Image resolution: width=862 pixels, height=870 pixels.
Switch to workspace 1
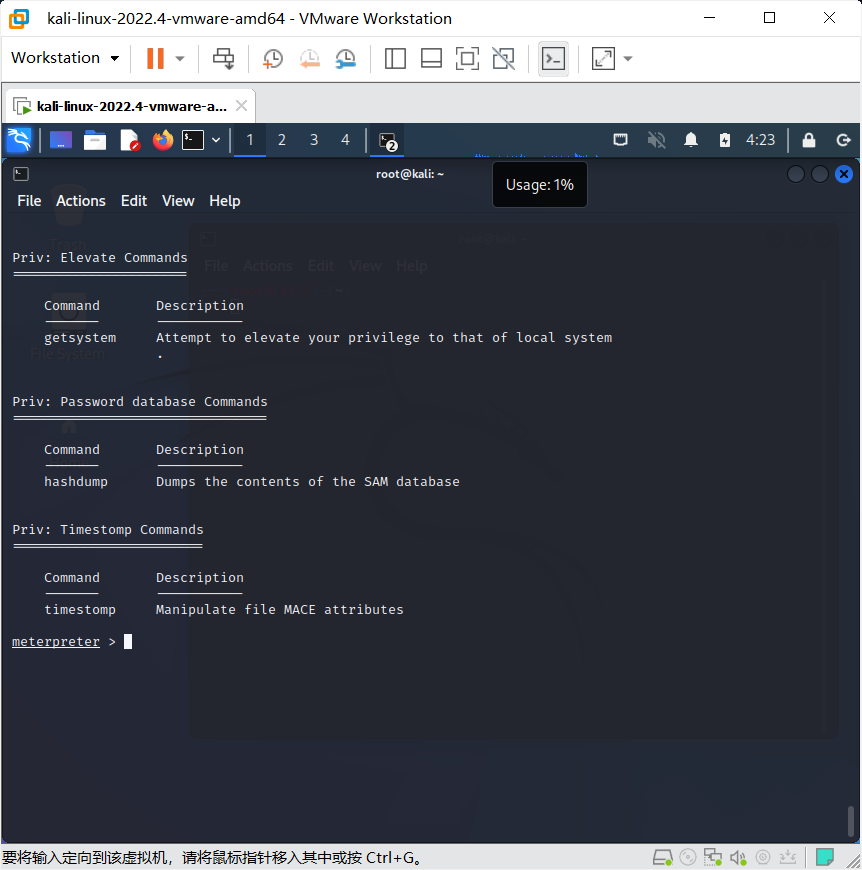[250, 140]
